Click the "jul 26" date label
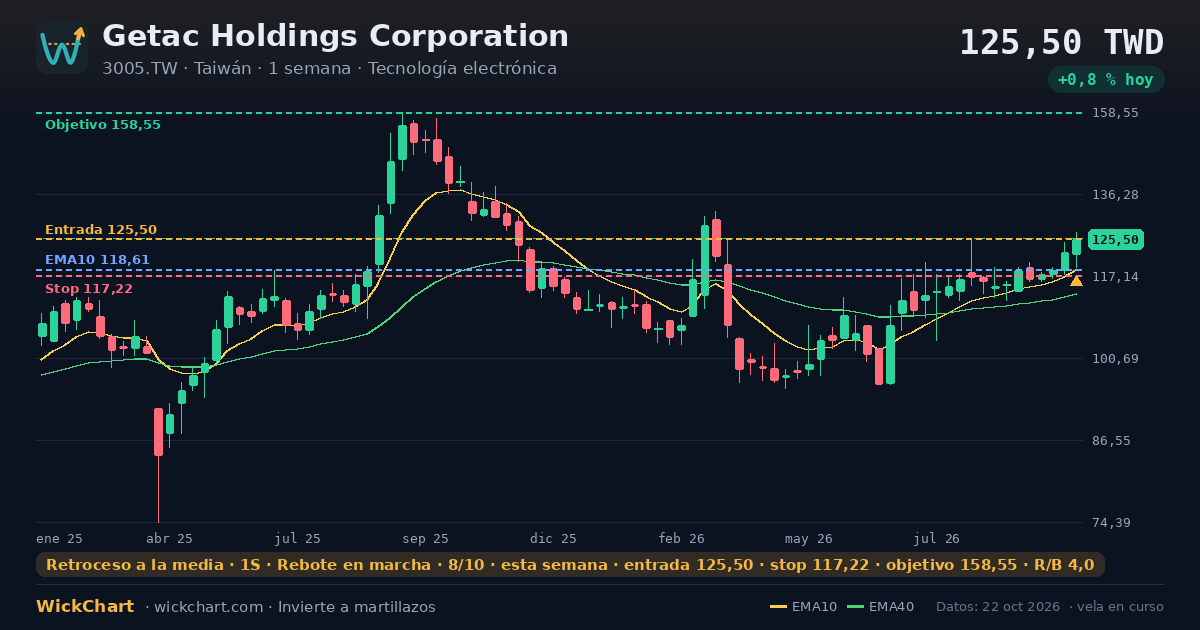The image size is (1200, 630). click(x=937, y=539)
